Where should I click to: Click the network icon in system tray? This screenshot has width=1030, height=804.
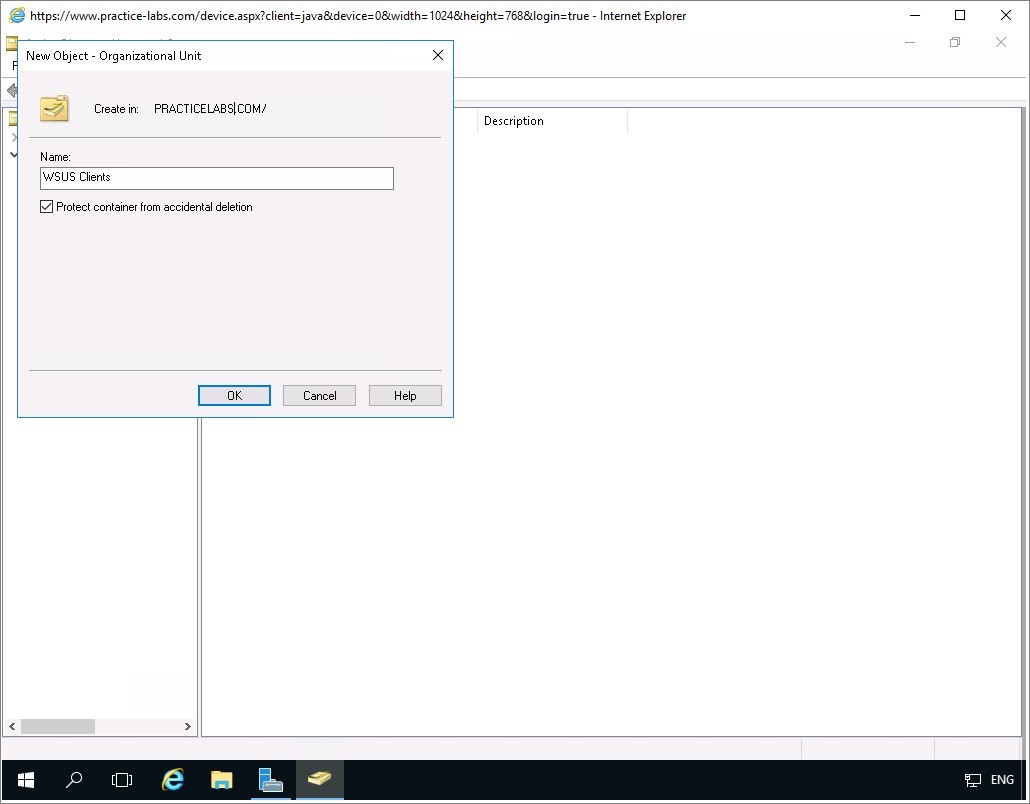point(972,780)
